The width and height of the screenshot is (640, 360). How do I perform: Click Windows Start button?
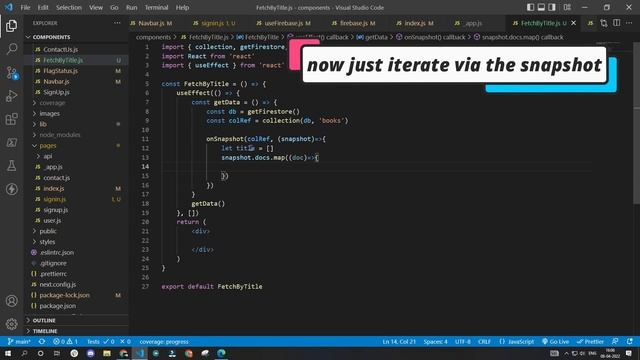[8, 353]
